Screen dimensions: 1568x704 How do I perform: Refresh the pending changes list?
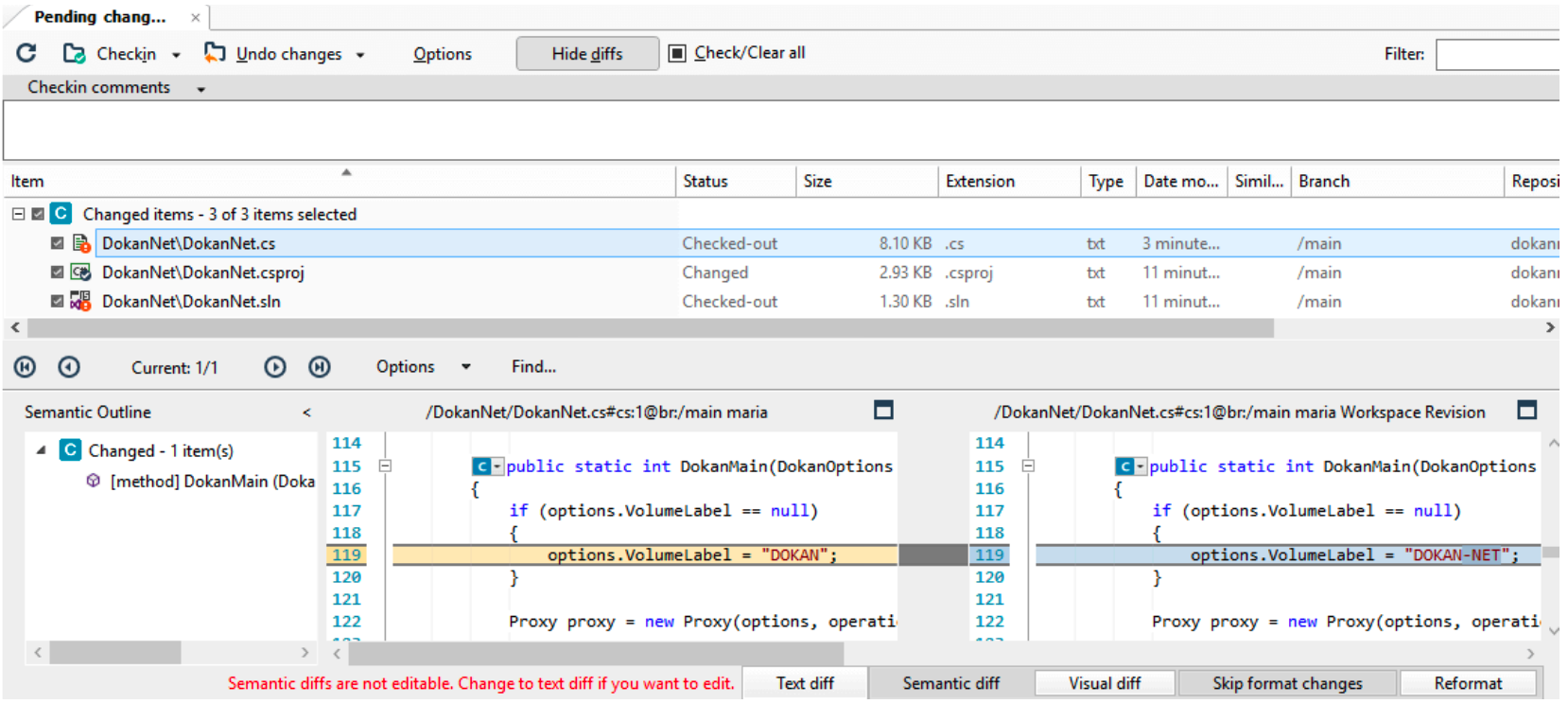(26, 54)
